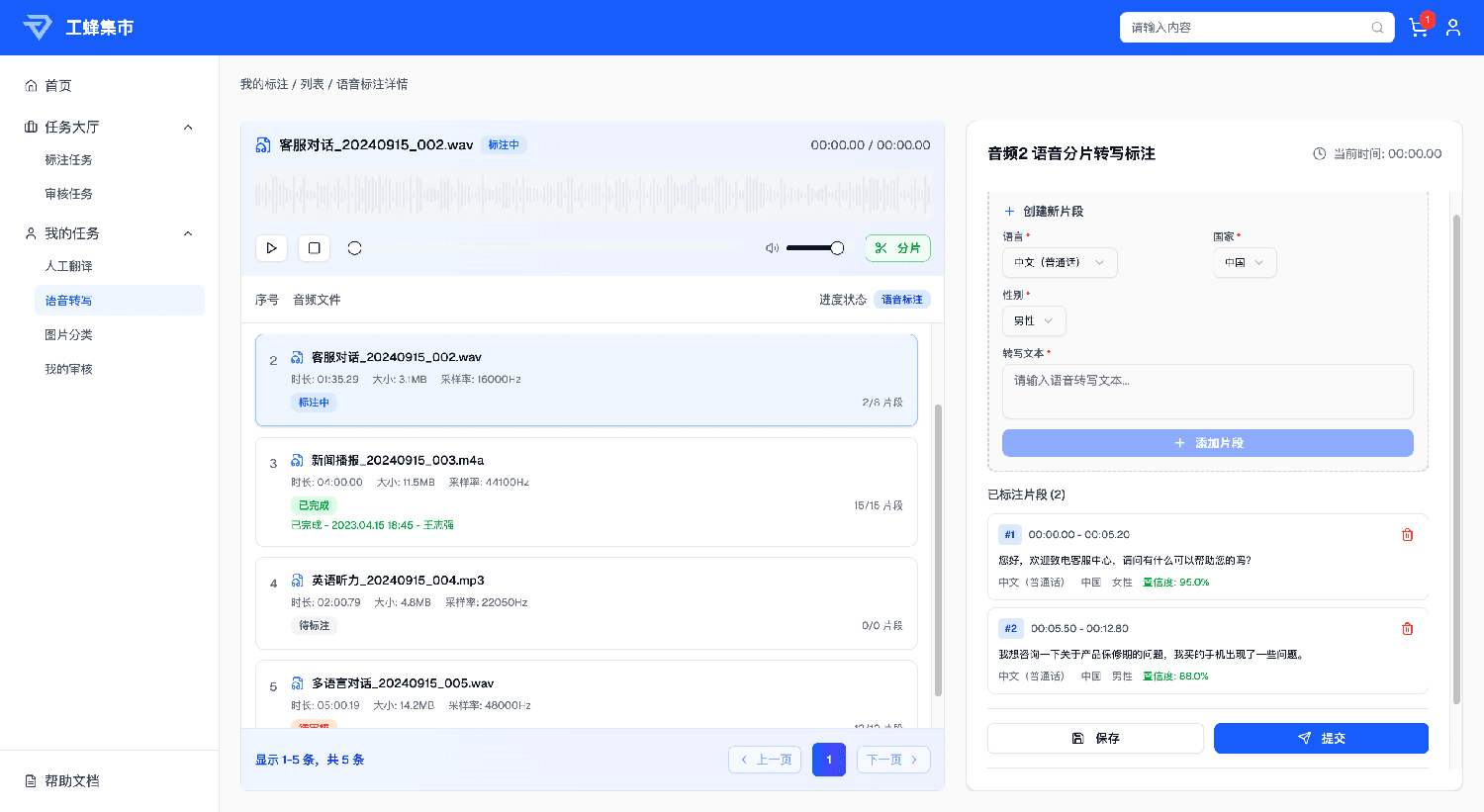Click the 添加片段 button

[1207, 442]
